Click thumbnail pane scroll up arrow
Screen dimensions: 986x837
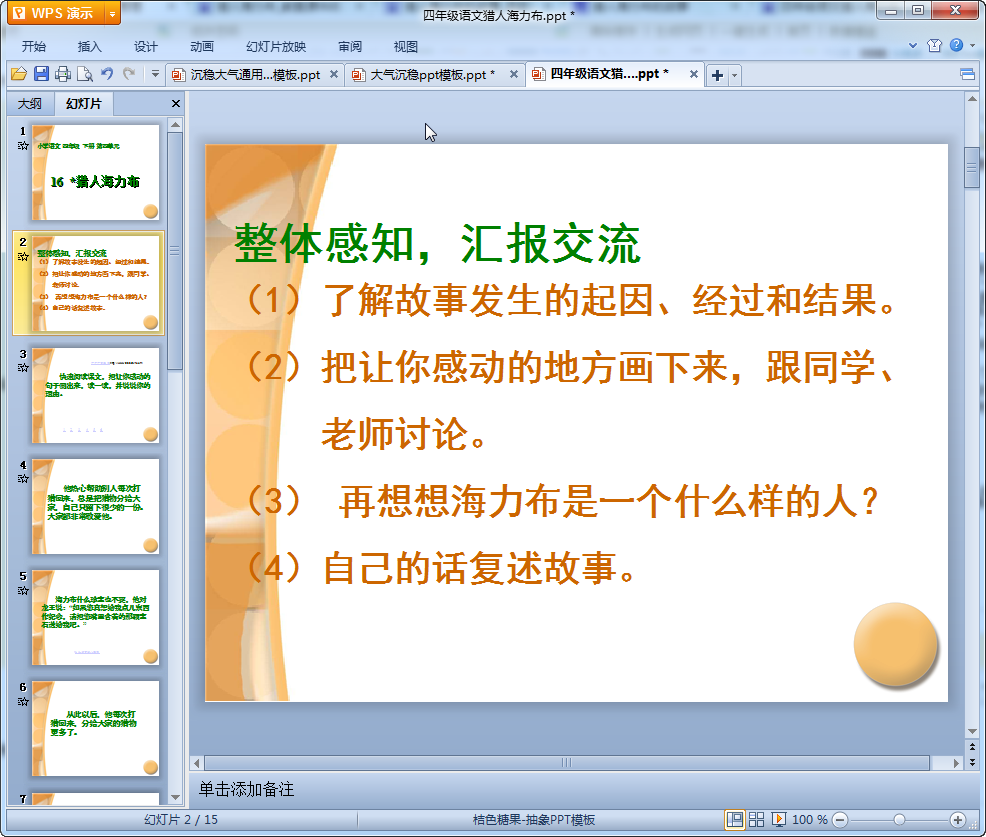coord(175,125)
